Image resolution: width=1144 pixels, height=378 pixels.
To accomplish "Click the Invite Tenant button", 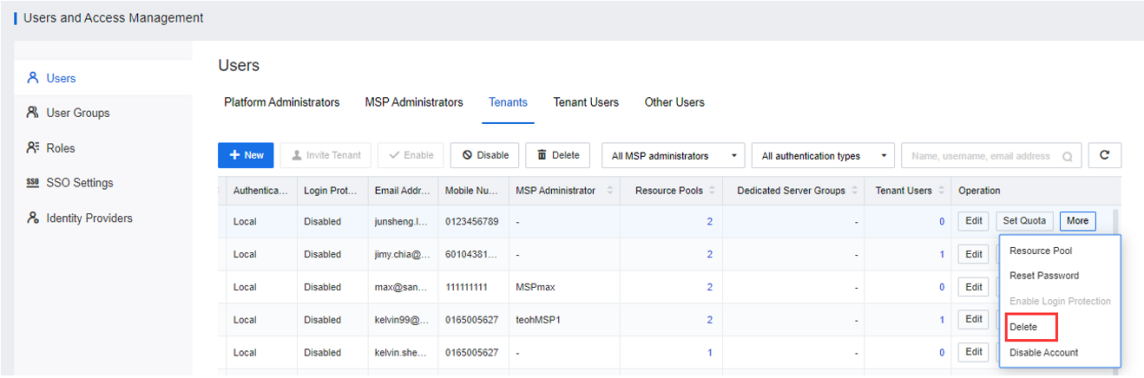I will pyautogui.click(x=325, y=155).
